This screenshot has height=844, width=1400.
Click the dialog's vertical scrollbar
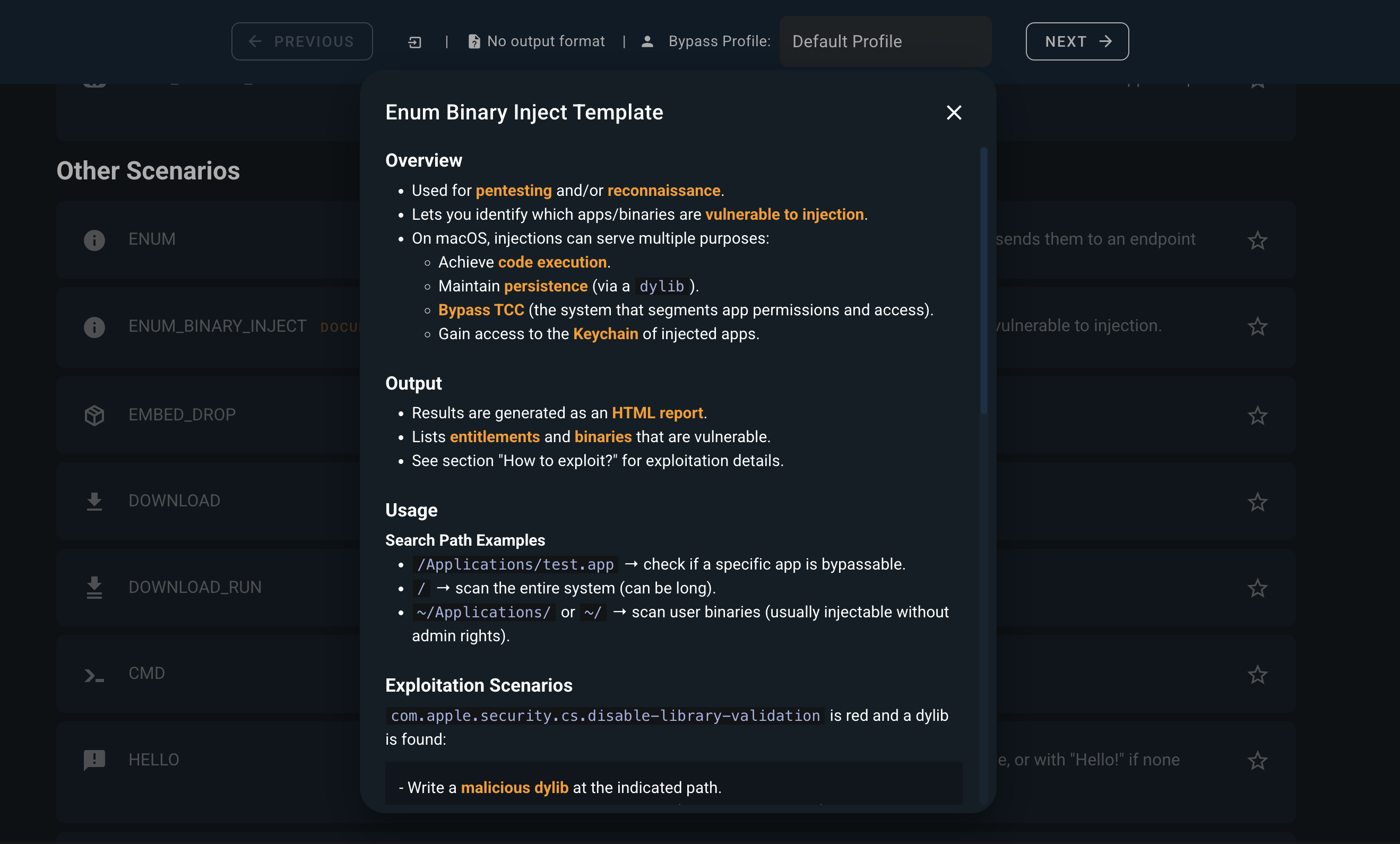point(983,281)
